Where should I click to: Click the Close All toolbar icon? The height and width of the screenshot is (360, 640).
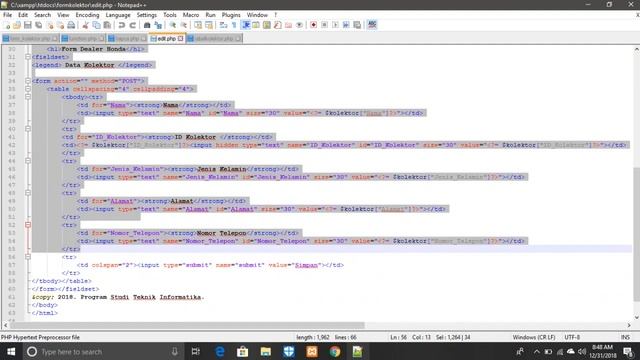click(60, 25)
